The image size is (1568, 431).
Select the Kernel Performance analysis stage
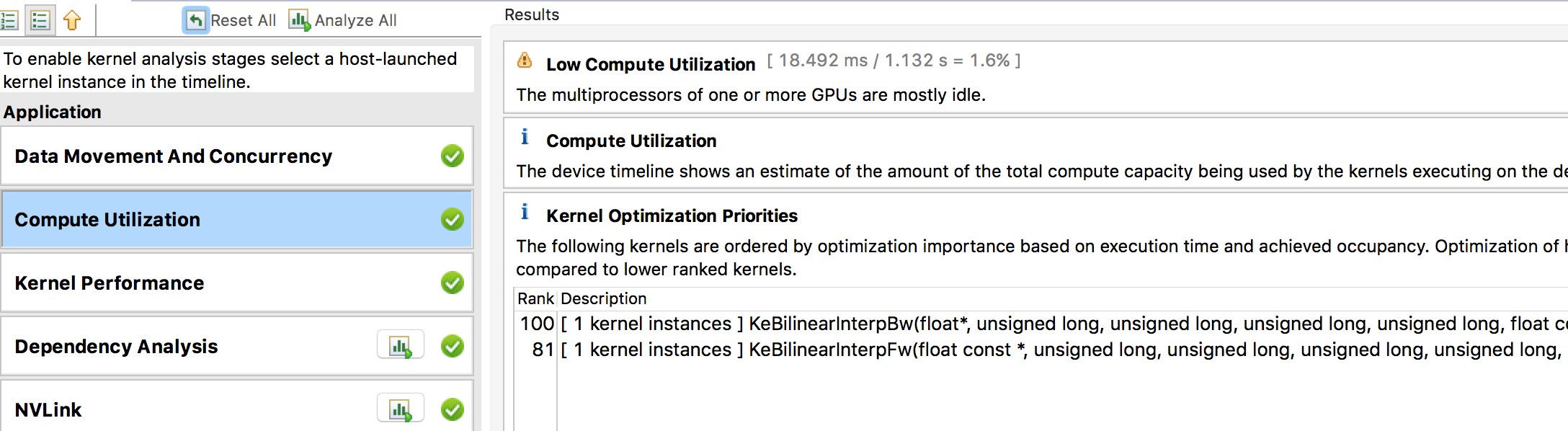110,283
